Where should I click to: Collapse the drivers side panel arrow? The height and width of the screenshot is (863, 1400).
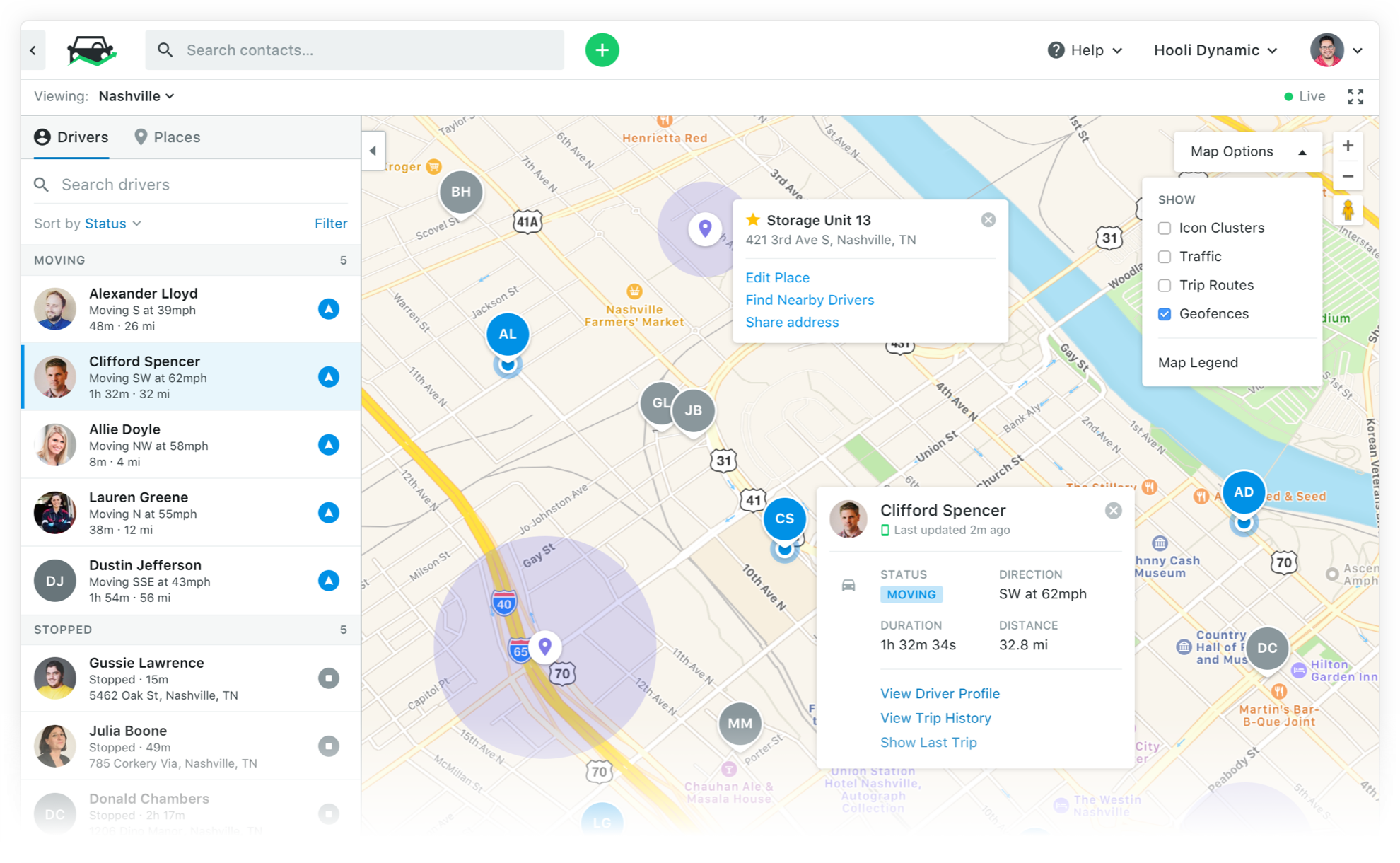373,151
